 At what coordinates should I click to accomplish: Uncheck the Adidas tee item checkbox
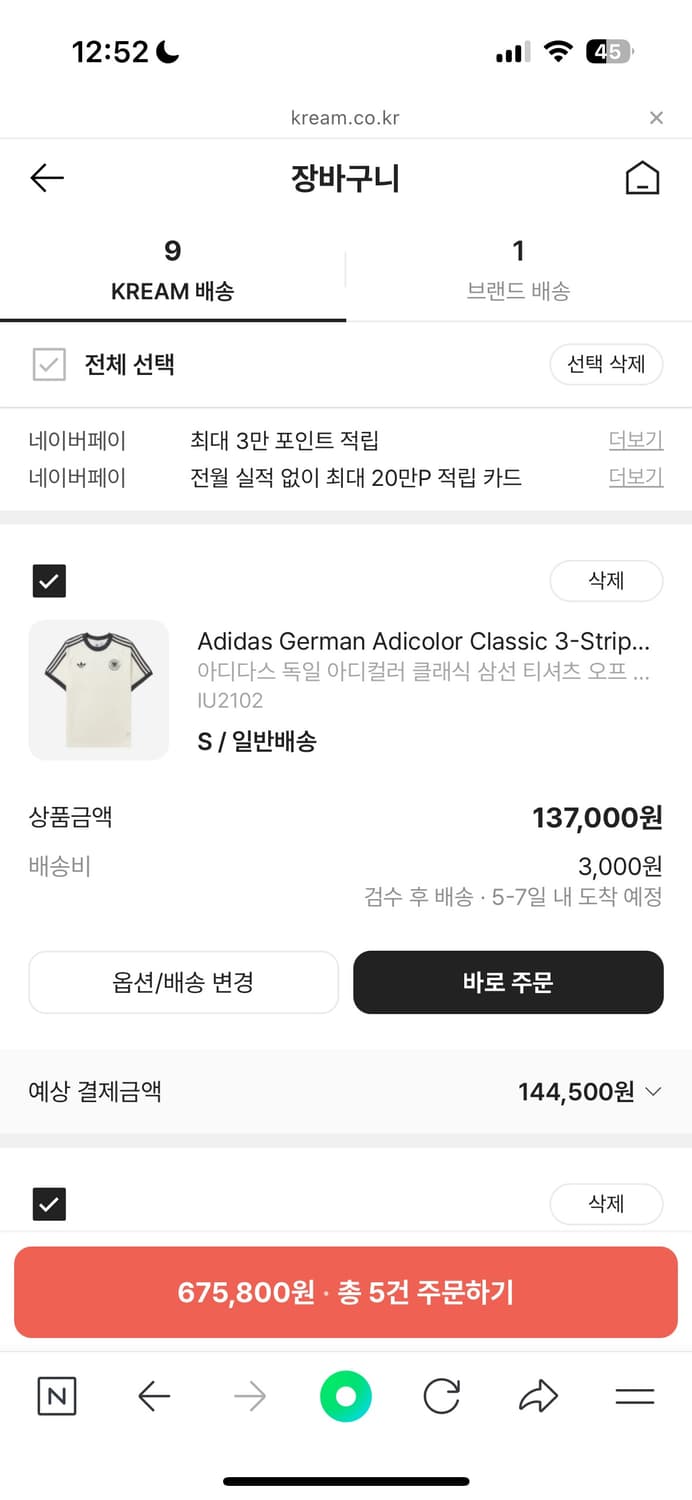coord(49,580)
